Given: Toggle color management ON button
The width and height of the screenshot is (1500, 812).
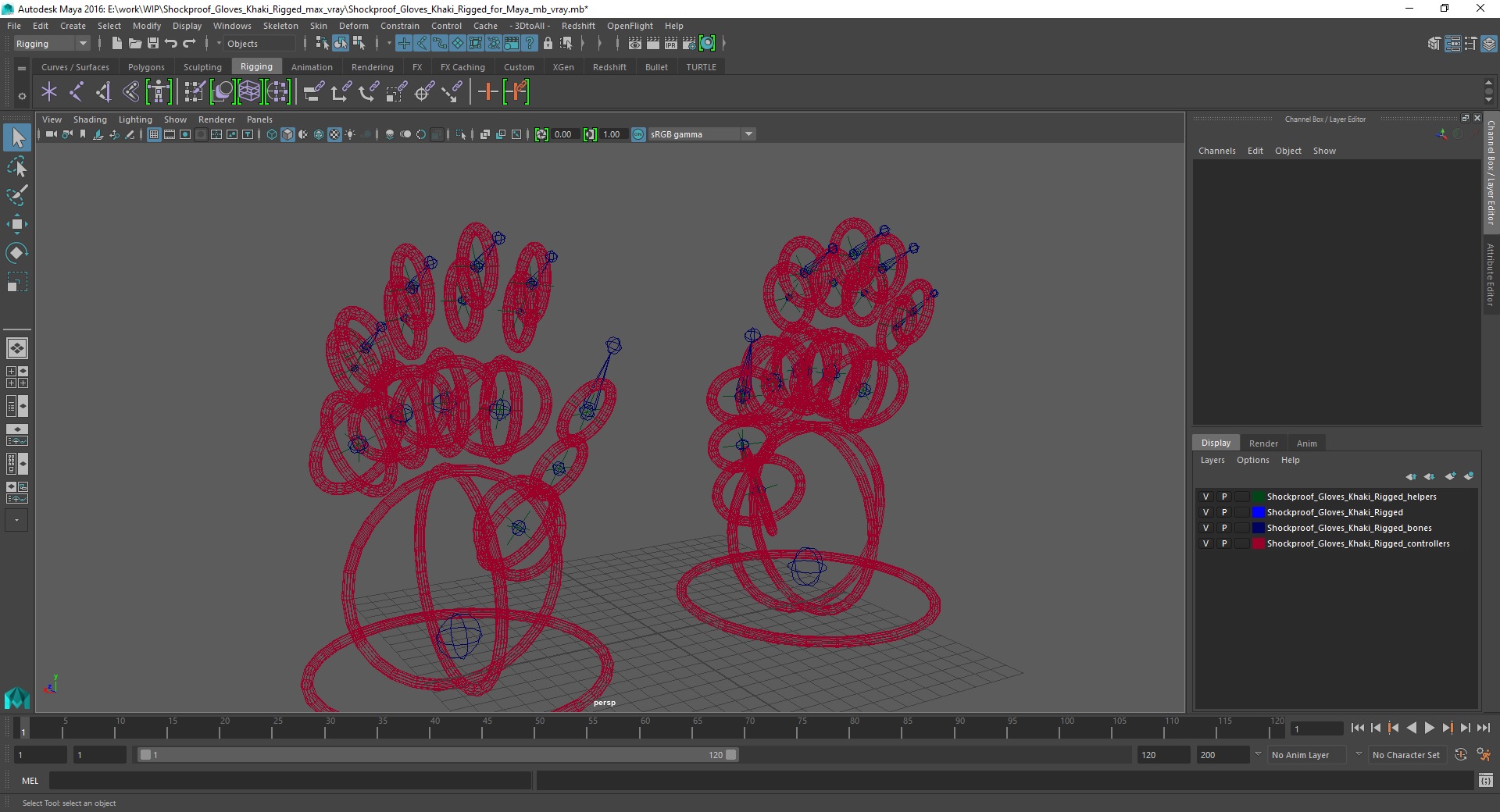Looking at the screenshot, I should coord(638,134).
